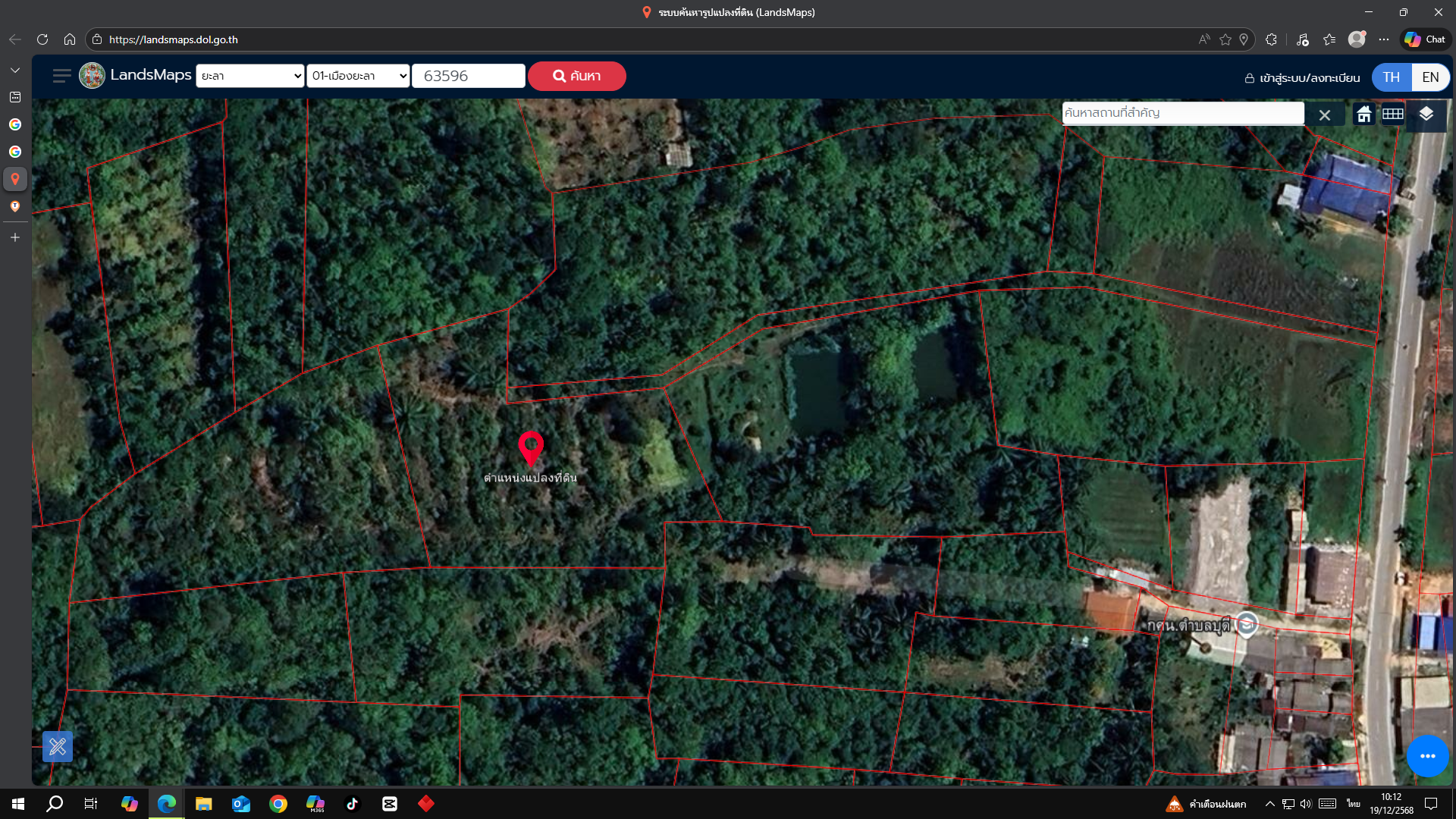Launch TikTok from the taskbar

(353, 804)
